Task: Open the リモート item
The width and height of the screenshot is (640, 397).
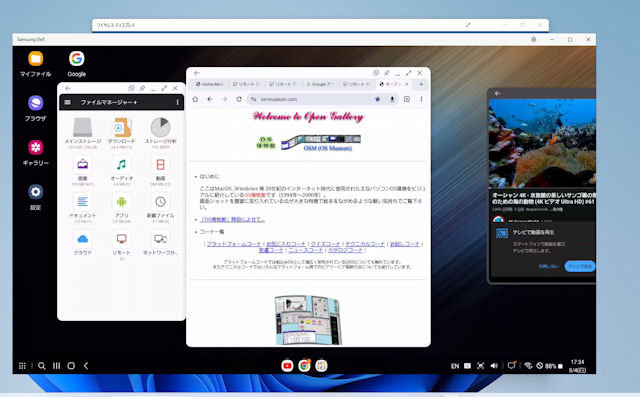Action: [x=122, y=244]
